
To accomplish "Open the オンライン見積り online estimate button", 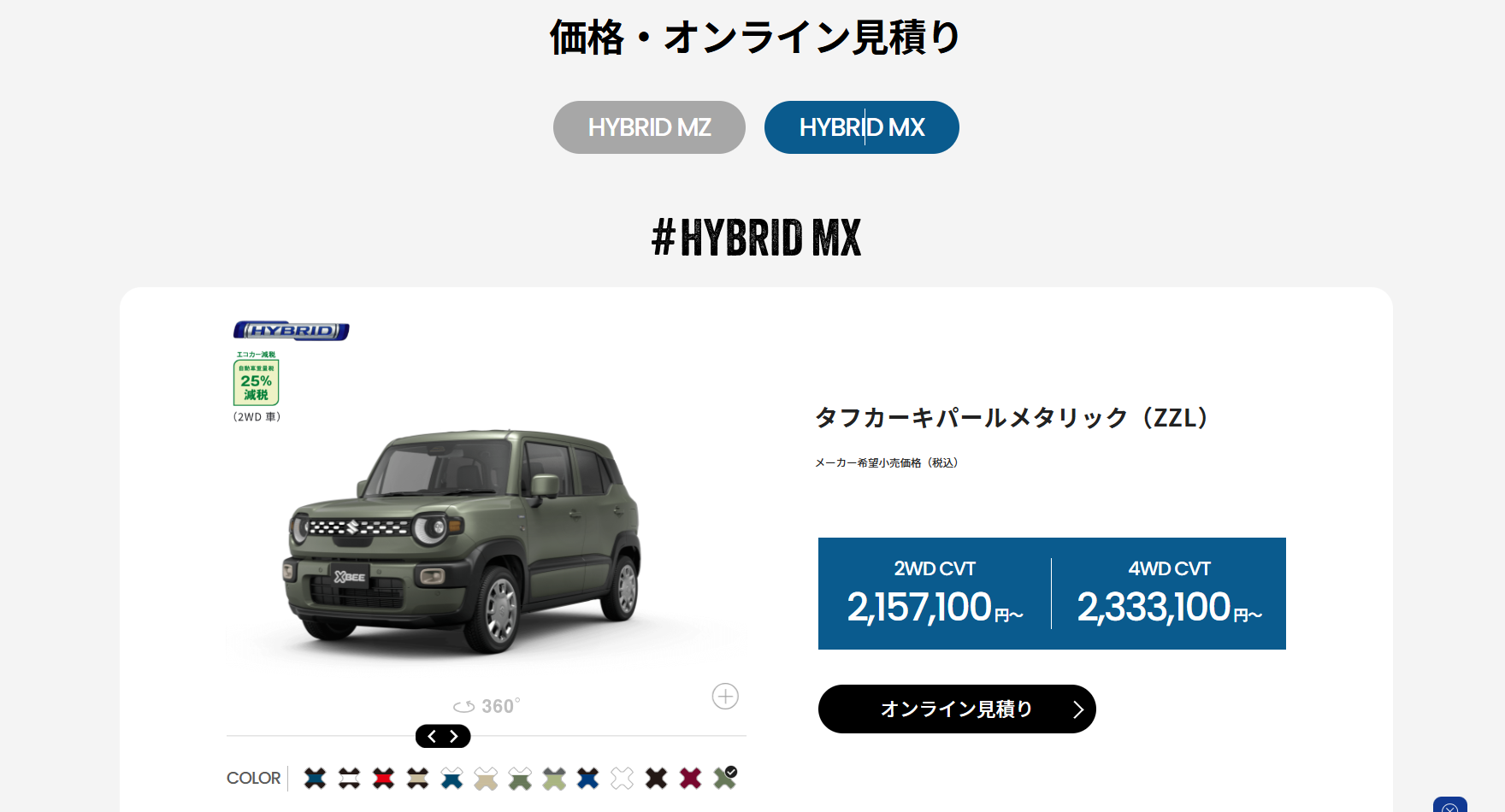I will coord(957,709).
